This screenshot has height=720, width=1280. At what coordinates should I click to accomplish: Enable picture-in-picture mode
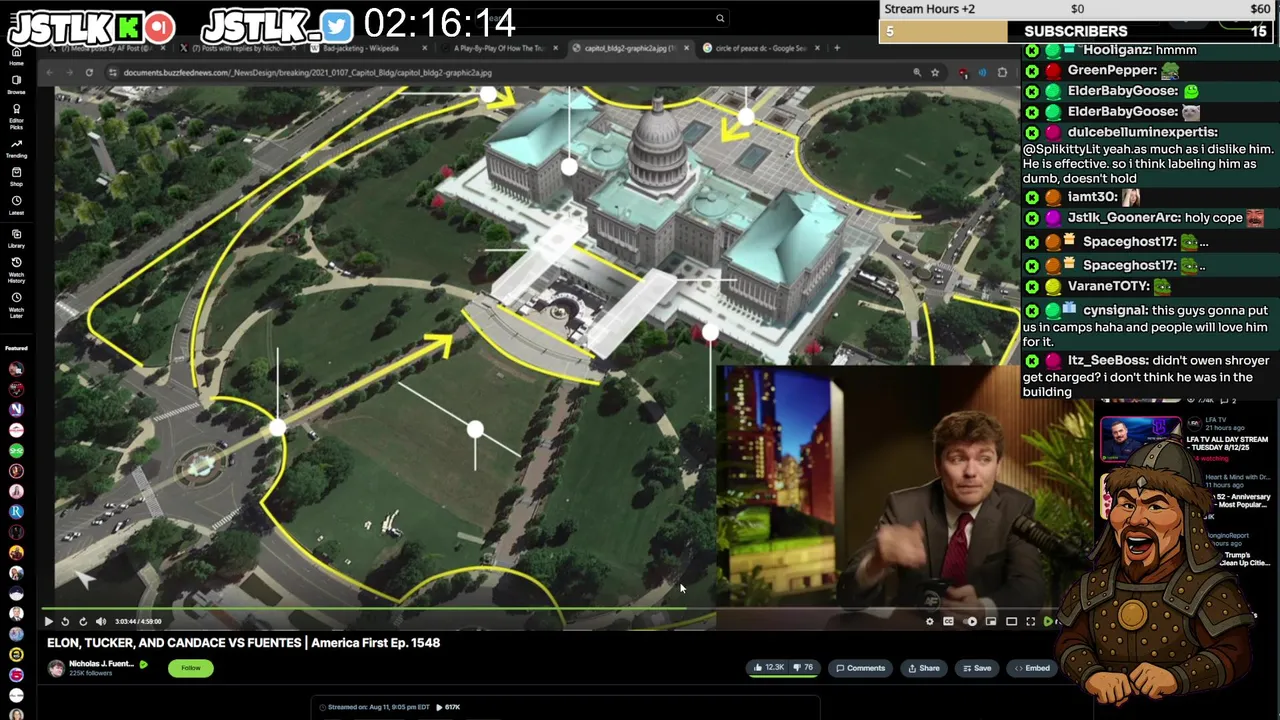pos(991,622)
